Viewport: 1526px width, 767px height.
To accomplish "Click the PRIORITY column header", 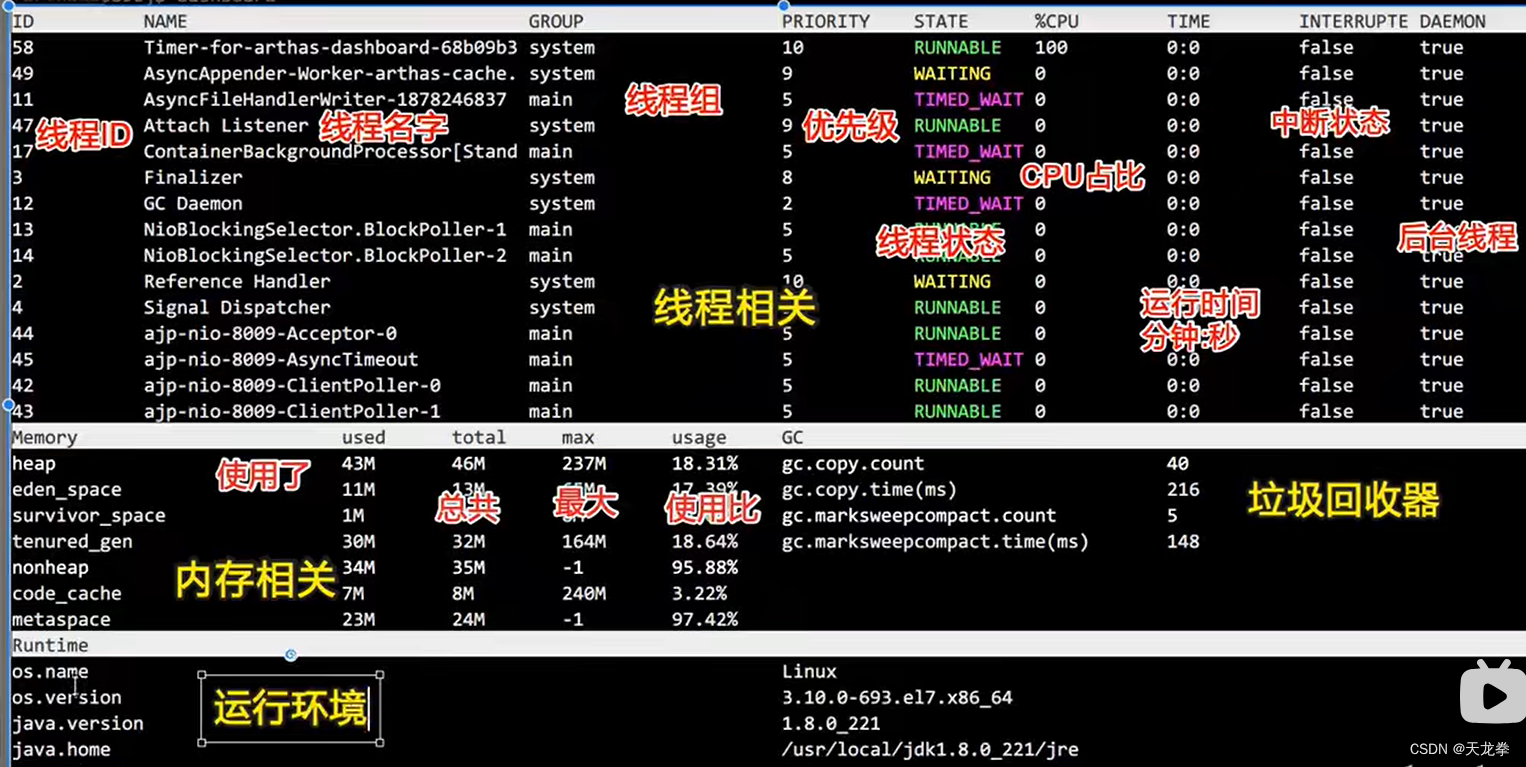I will point(826,21).
